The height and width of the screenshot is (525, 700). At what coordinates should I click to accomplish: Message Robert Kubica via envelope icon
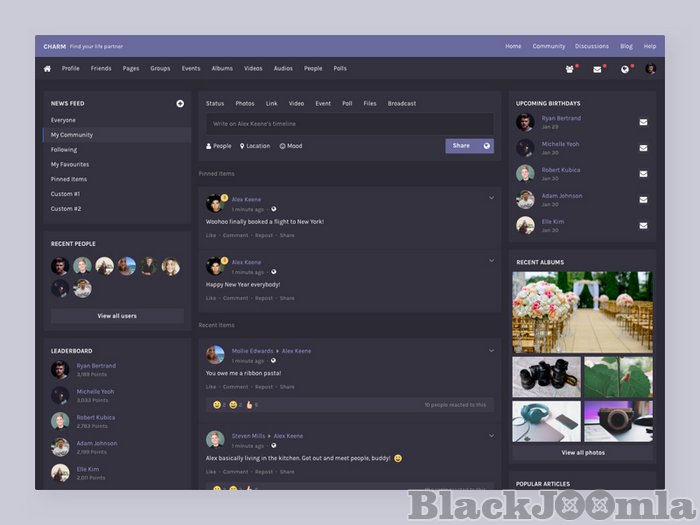pos(643,174)
